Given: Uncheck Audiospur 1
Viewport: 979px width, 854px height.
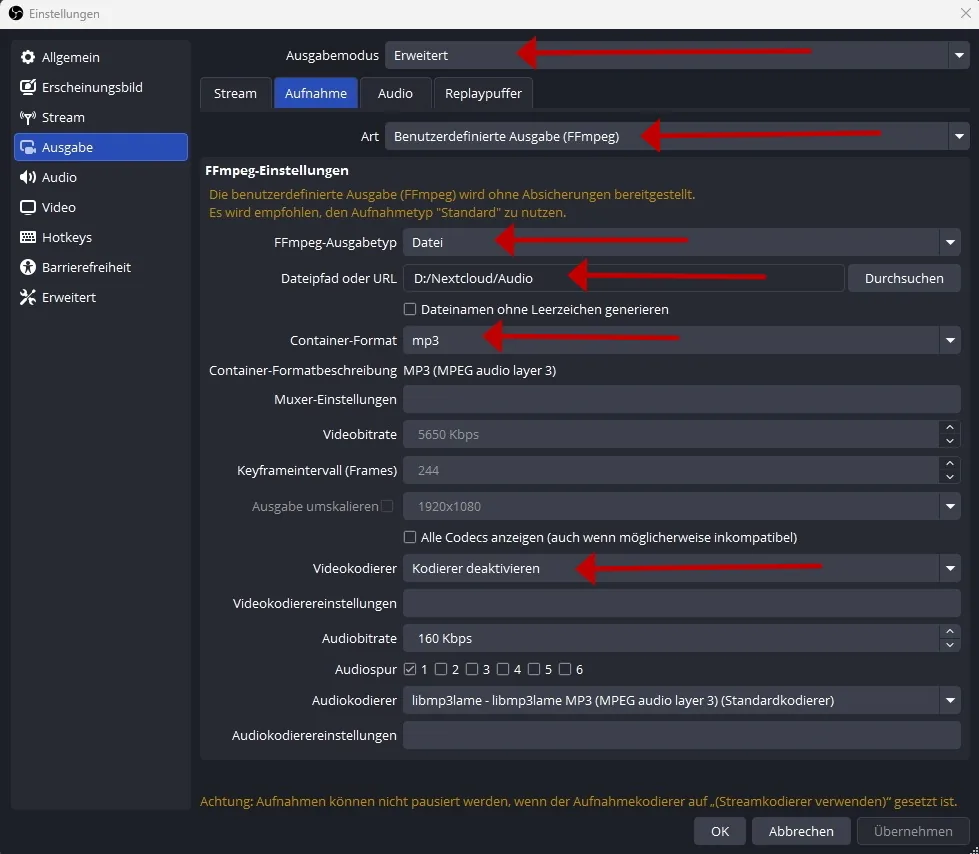Looking at the screenshot, I should (x=410, y=669).
